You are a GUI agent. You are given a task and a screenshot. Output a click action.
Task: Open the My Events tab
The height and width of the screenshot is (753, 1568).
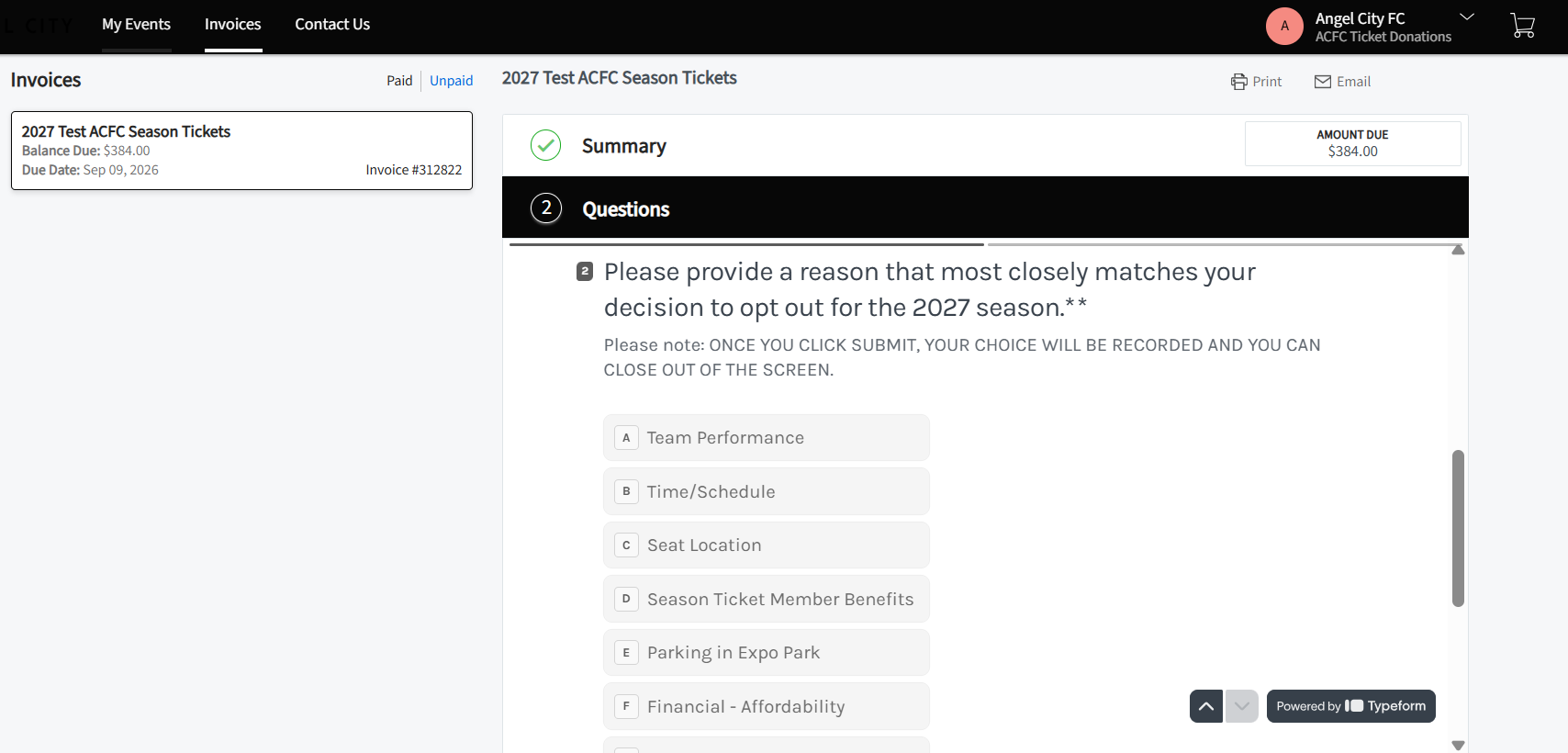tap(136, 25)
